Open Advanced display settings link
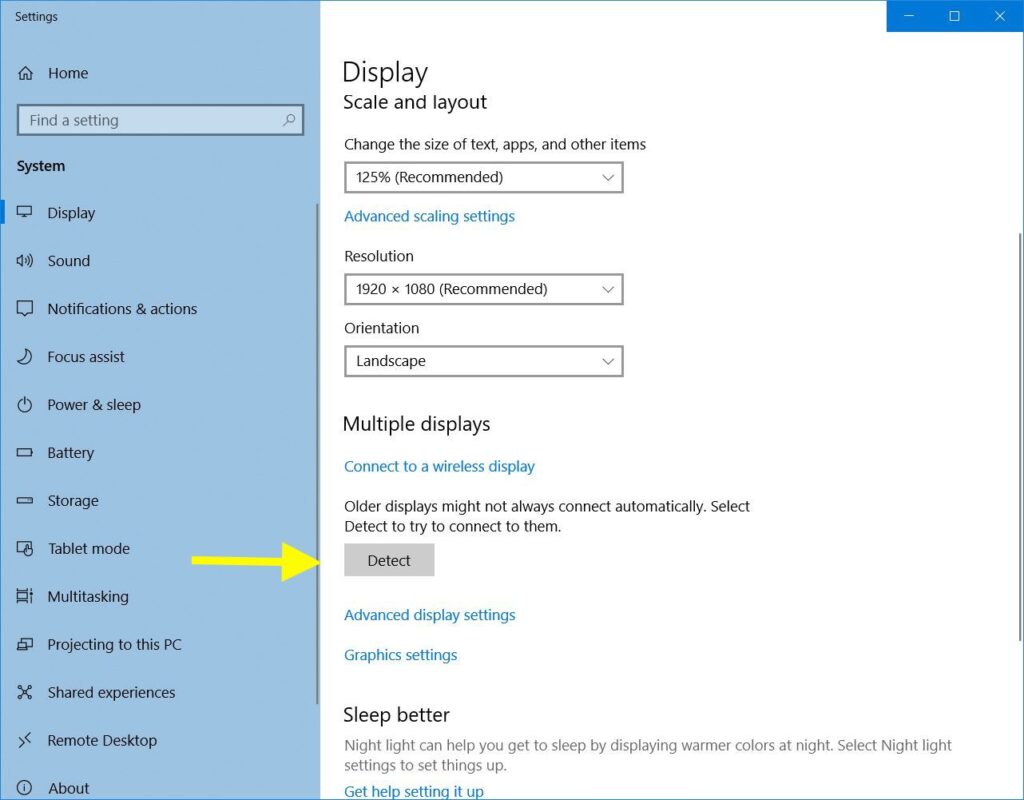 coord(430,615)
